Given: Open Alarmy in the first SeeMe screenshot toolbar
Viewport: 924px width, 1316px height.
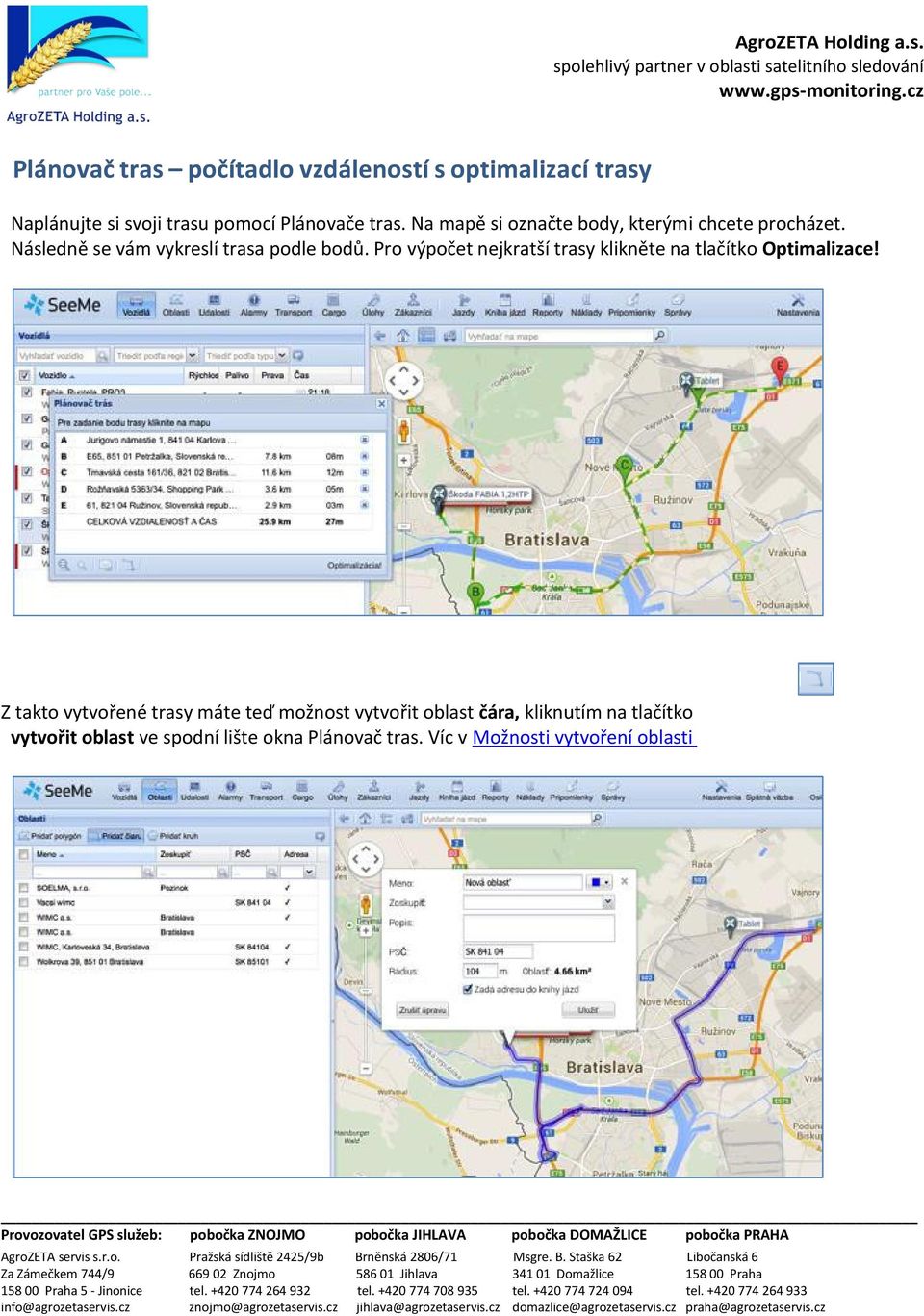Looking at the screenshot, I should 253,306.
